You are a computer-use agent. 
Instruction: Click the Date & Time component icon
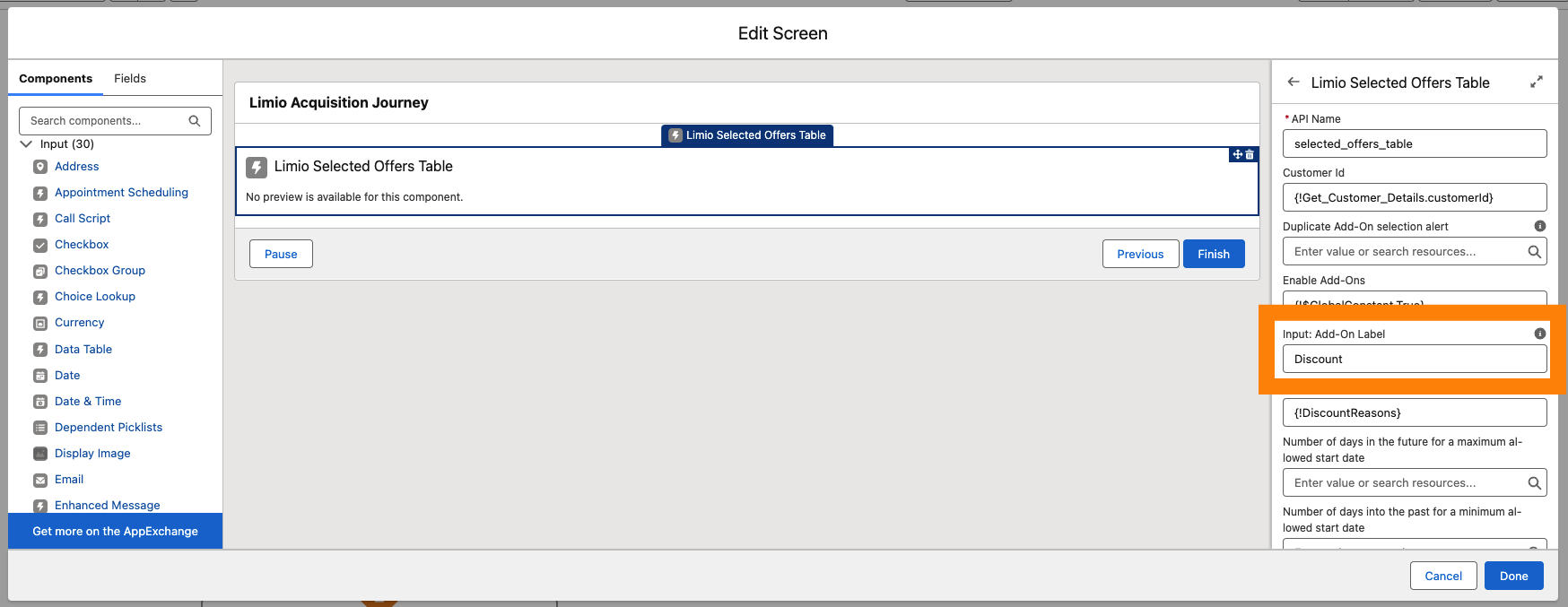(x=40, y=402)
